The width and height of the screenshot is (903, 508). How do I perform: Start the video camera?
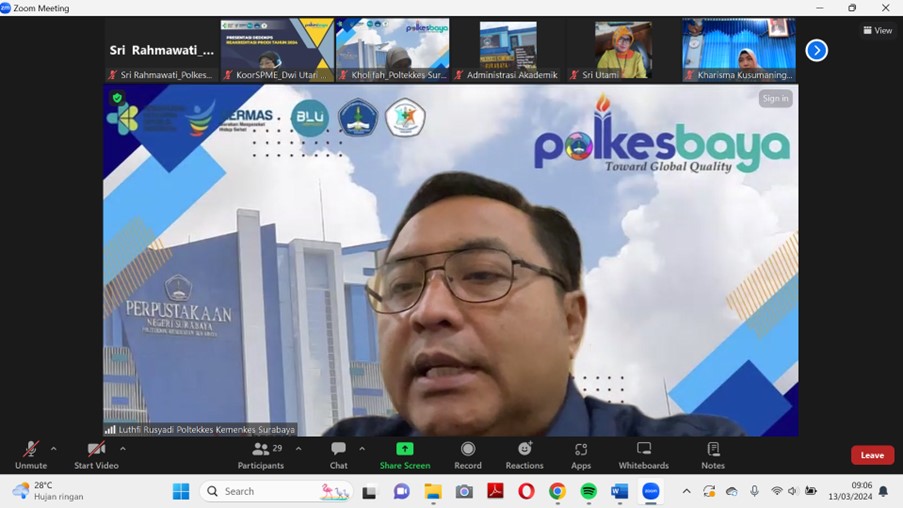(96, 455)
